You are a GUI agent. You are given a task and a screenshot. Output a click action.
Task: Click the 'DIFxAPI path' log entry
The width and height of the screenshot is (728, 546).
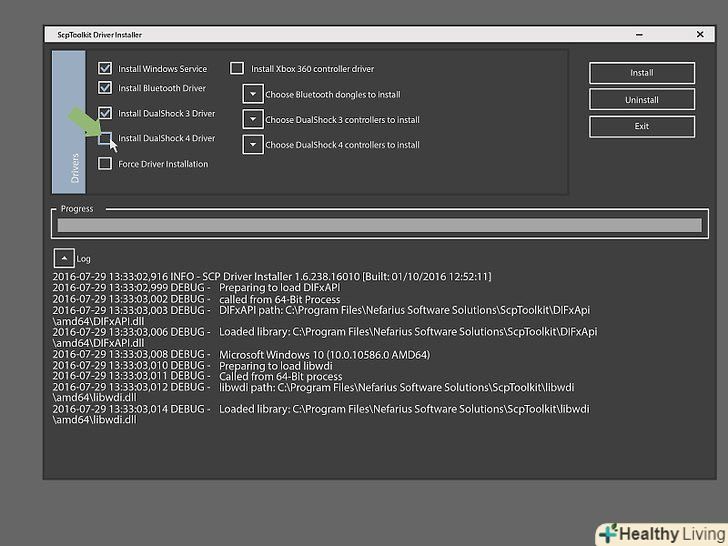click(321, 315)
